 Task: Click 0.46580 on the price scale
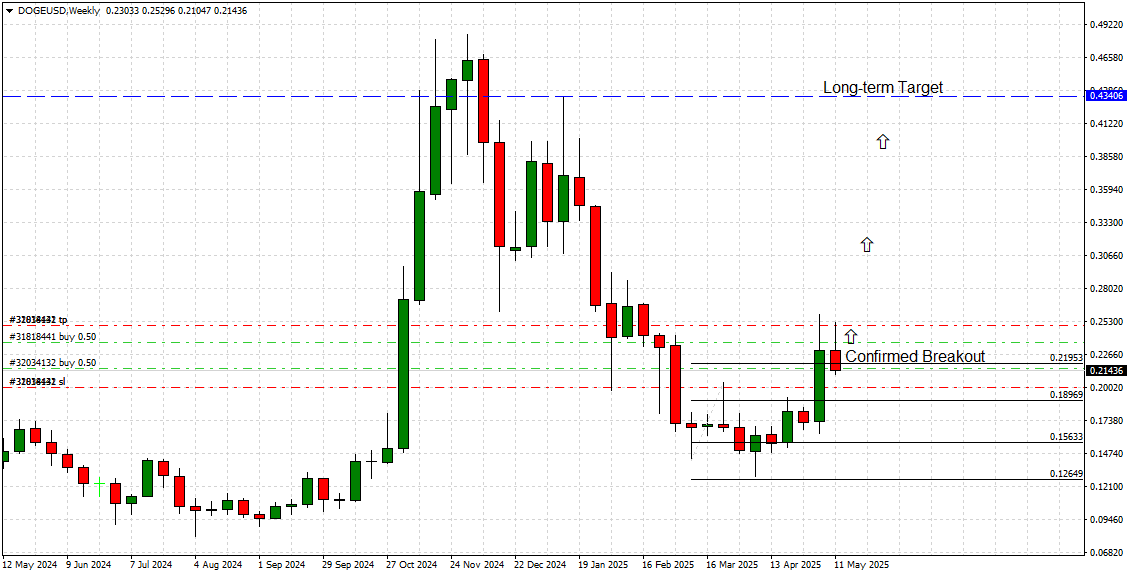pos(1108,58)
